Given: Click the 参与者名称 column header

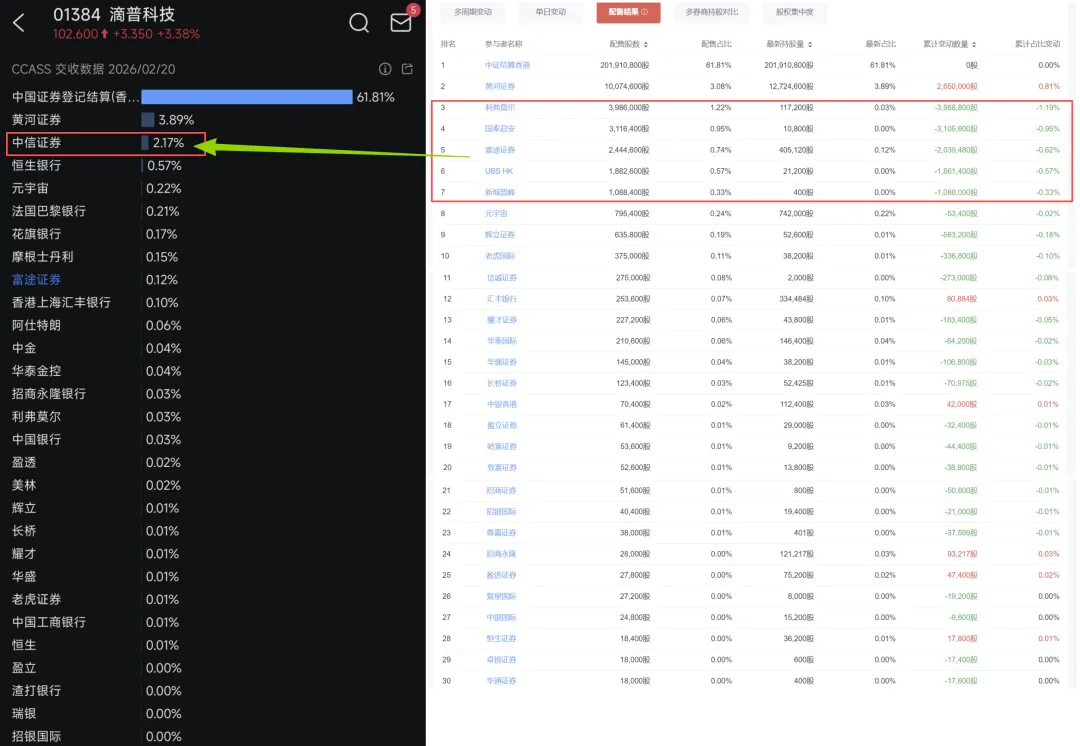Looking at the screenshot, I should 503,44.
